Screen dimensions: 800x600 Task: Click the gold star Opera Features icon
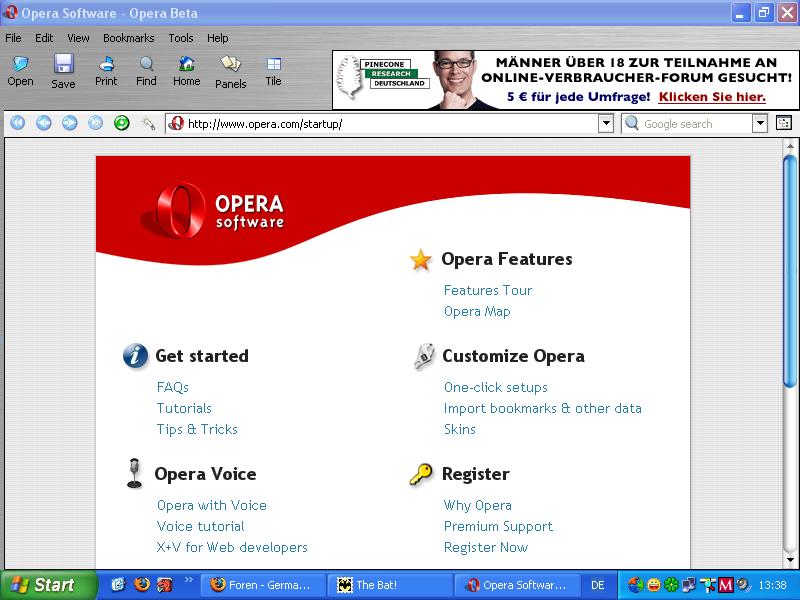tap(420, 260)
